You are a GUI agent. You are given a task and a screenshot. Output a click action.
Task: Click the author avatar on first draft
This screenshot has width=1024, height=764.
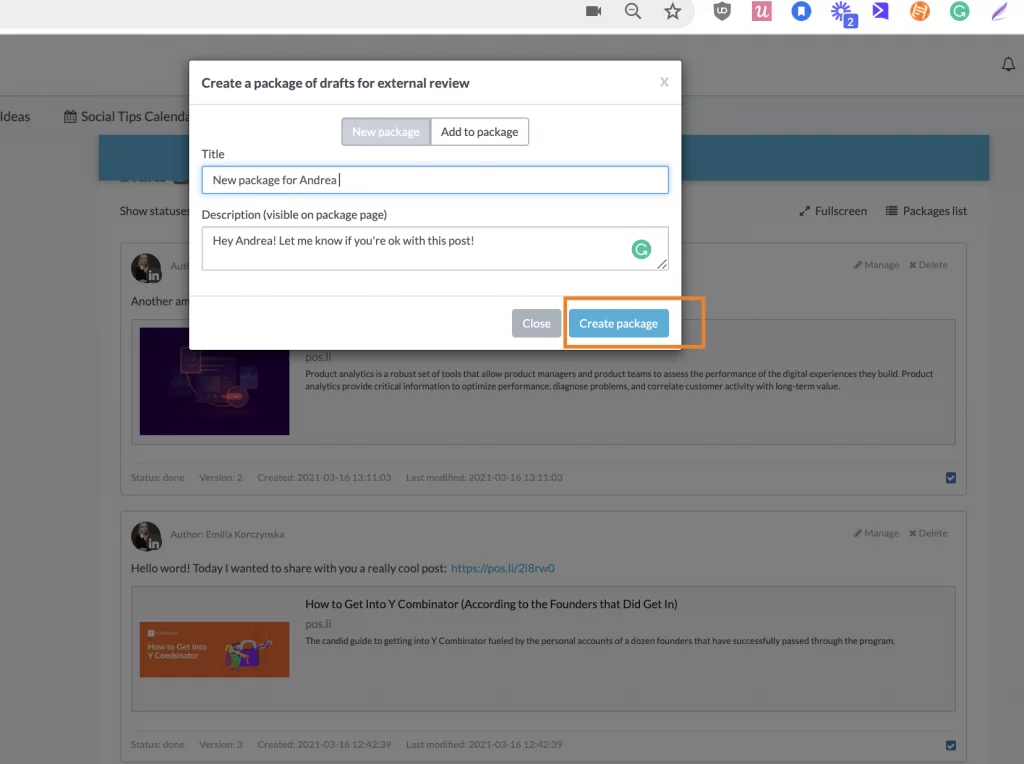pos(146,268)
